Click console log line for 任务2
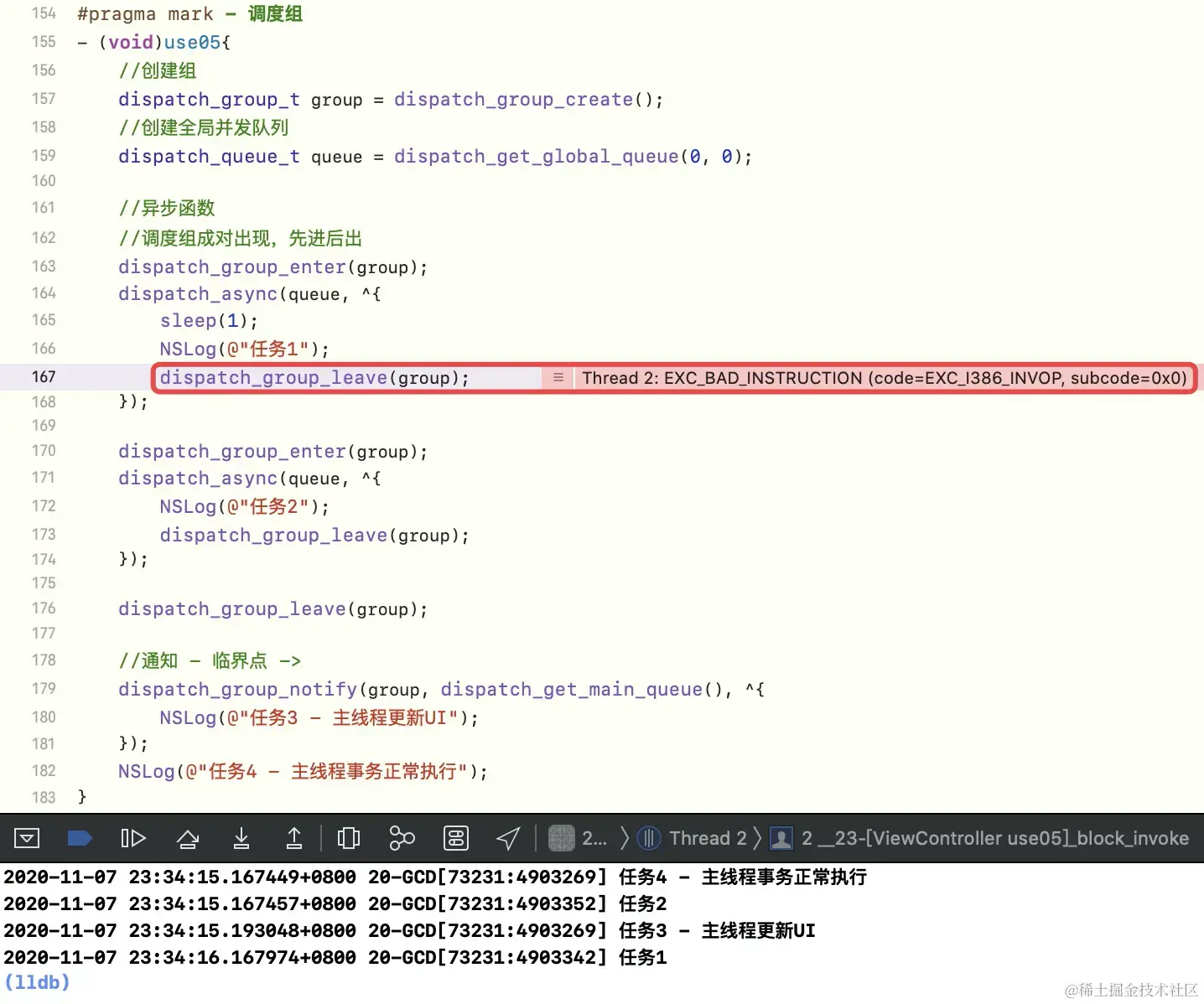Image resolution: width=1204 pixels, height=1004 pixels. 335,904
